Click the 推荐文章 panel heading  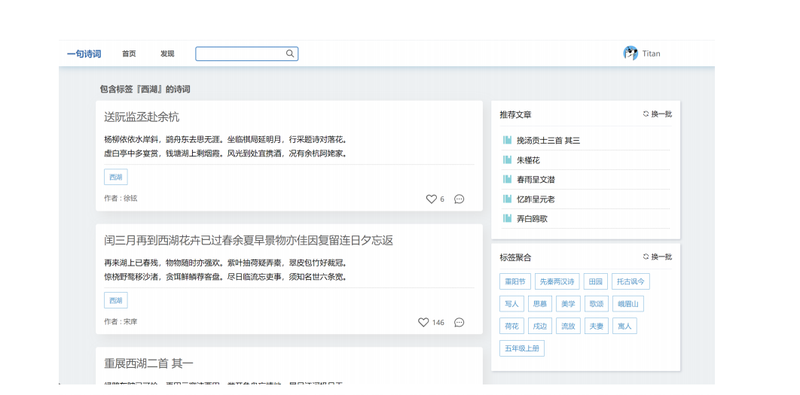click(515, 115)
